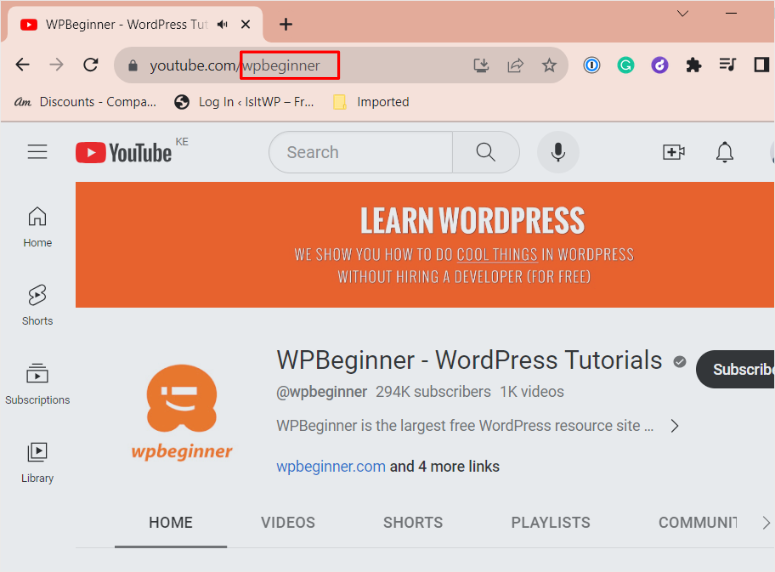Click the '1K videos' text

point(532,392)
